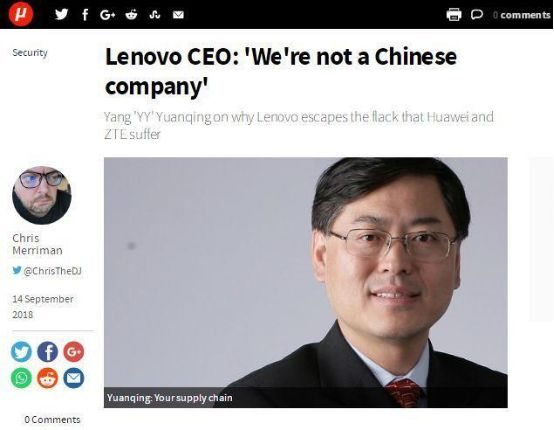Open the red Inquirer logo home icon
The image size is (554, 430).
point(21,14)
